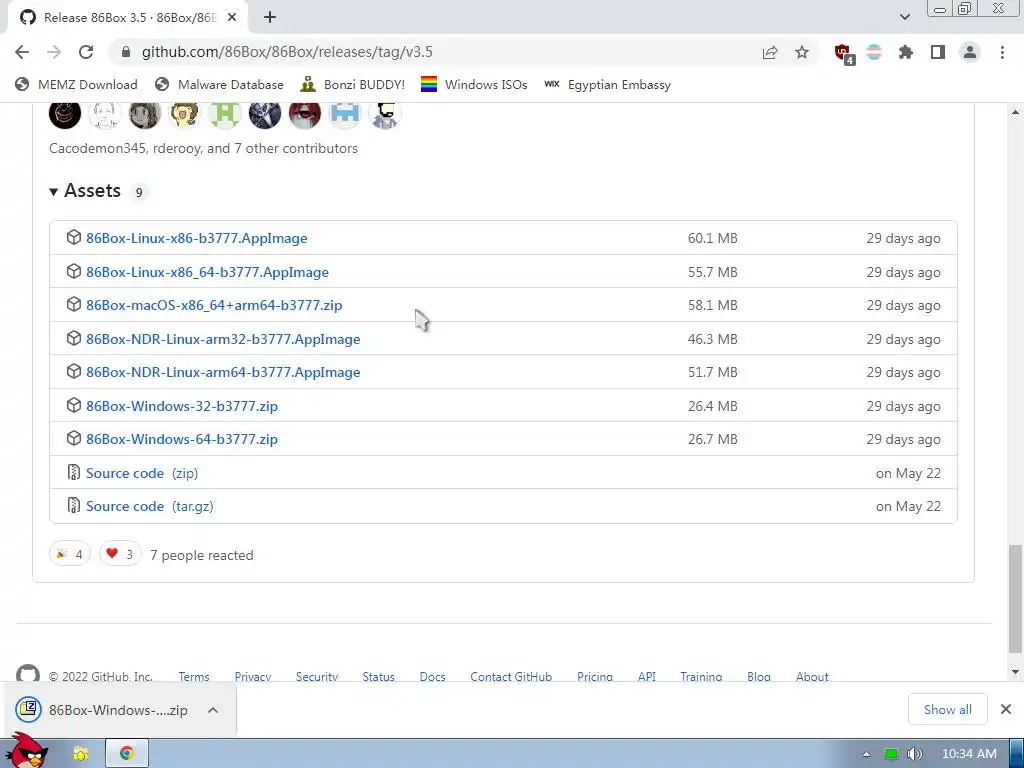1024x768 pixels.
Task: Click the 10:34 AM taskbar clock
Action: coord(969,754)
